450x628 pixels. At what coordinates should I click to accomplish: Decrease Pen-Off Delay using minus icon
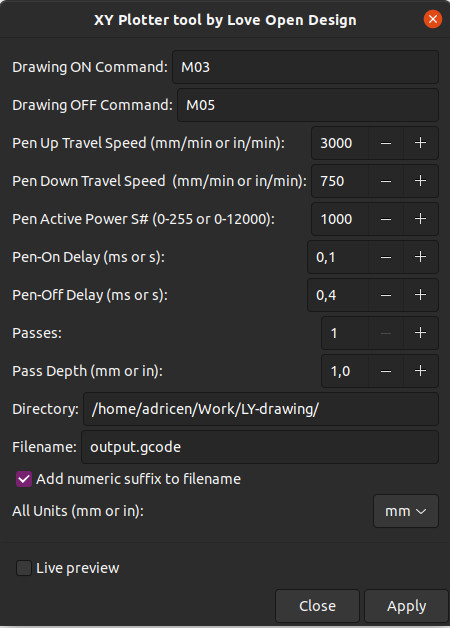pyautogui.click(x=386, y=295)
